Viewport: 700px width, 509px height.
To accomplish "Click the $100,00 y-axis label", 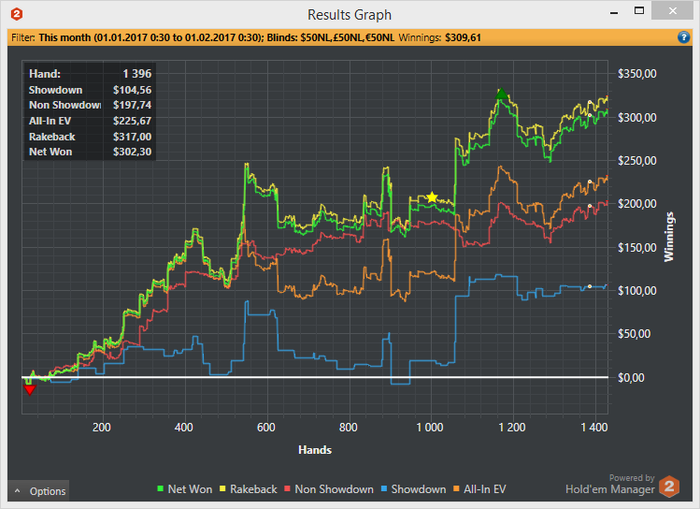I will point(637,291).
